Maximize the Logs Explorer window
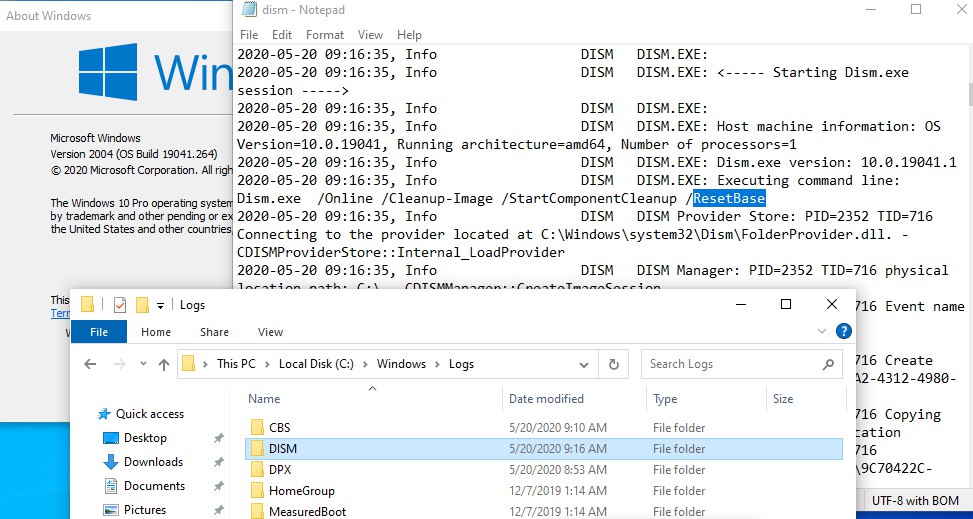Viewport: 973px width, 519px height. (786, 304)
